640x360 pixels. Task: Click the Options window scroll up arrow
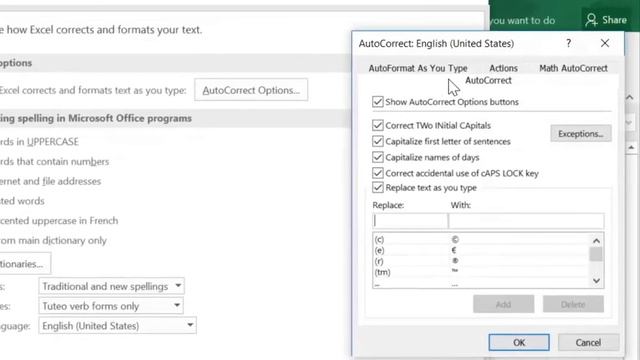tap(630, 98)
